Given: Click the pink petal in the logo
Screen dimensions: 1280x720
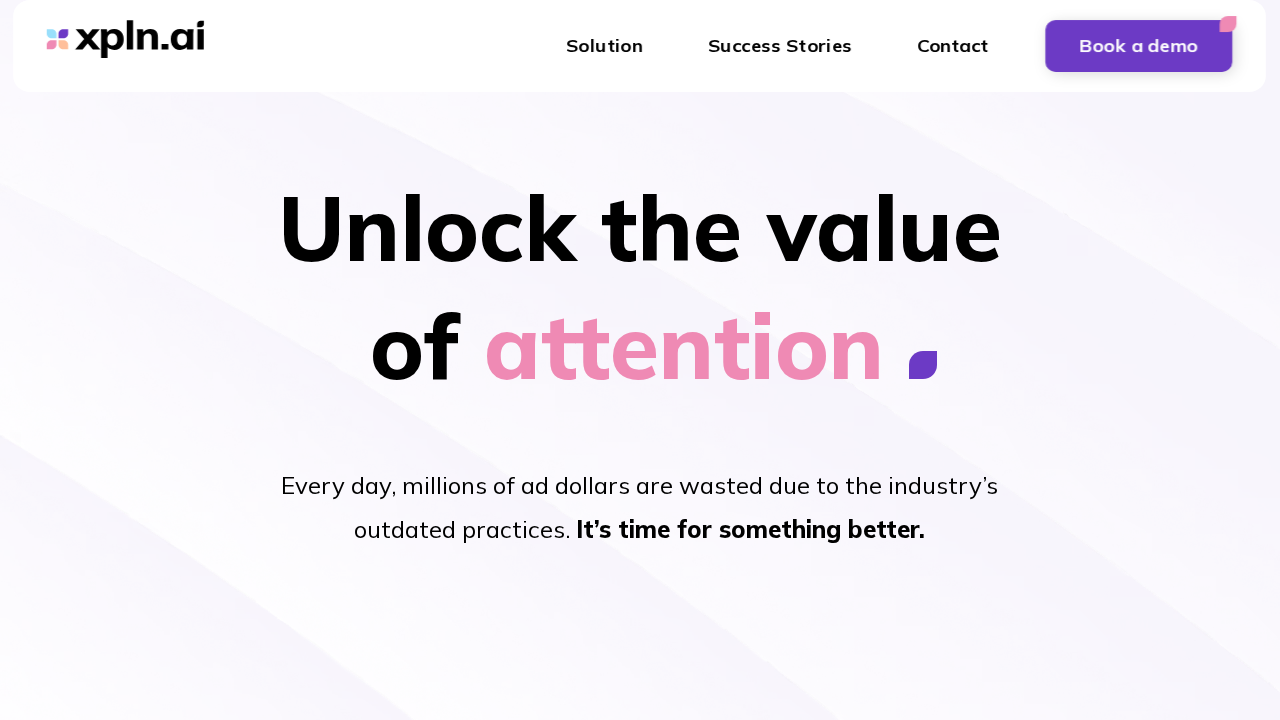Looking at the screenshot, I should click(x=51, y=45).
